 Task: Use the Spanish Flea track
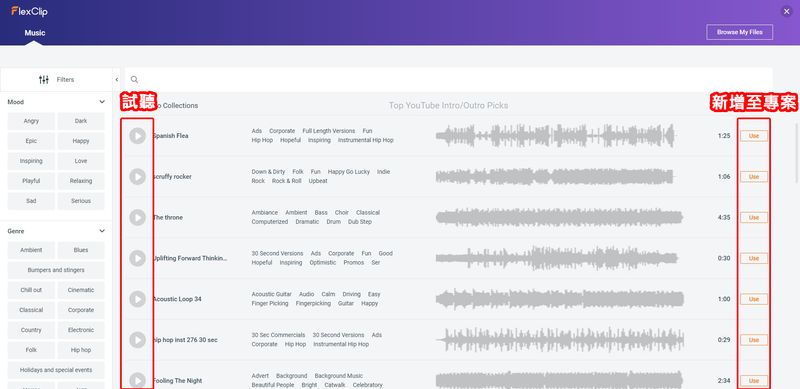coord(754,136)
